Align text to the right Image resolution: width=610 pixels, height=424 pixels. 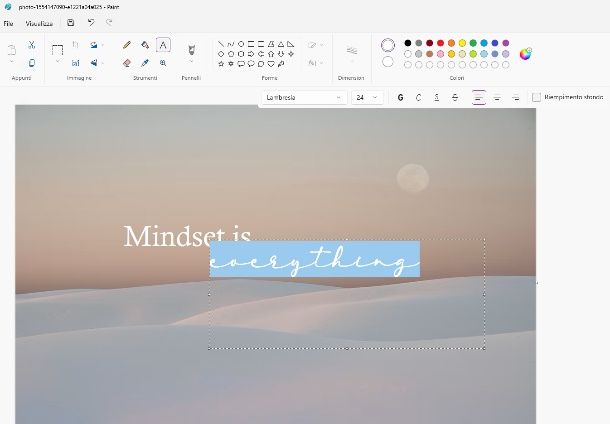pos(515,98)
